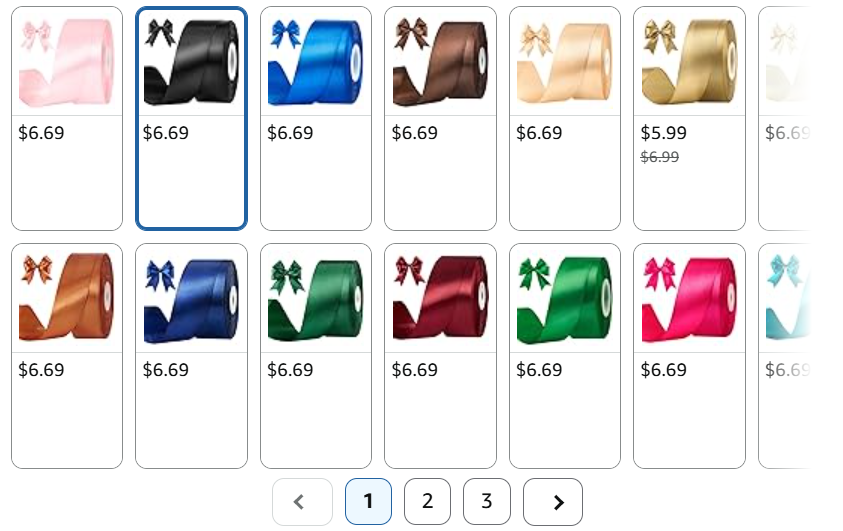Click the previous page left chevron

[x=302, y=502]
